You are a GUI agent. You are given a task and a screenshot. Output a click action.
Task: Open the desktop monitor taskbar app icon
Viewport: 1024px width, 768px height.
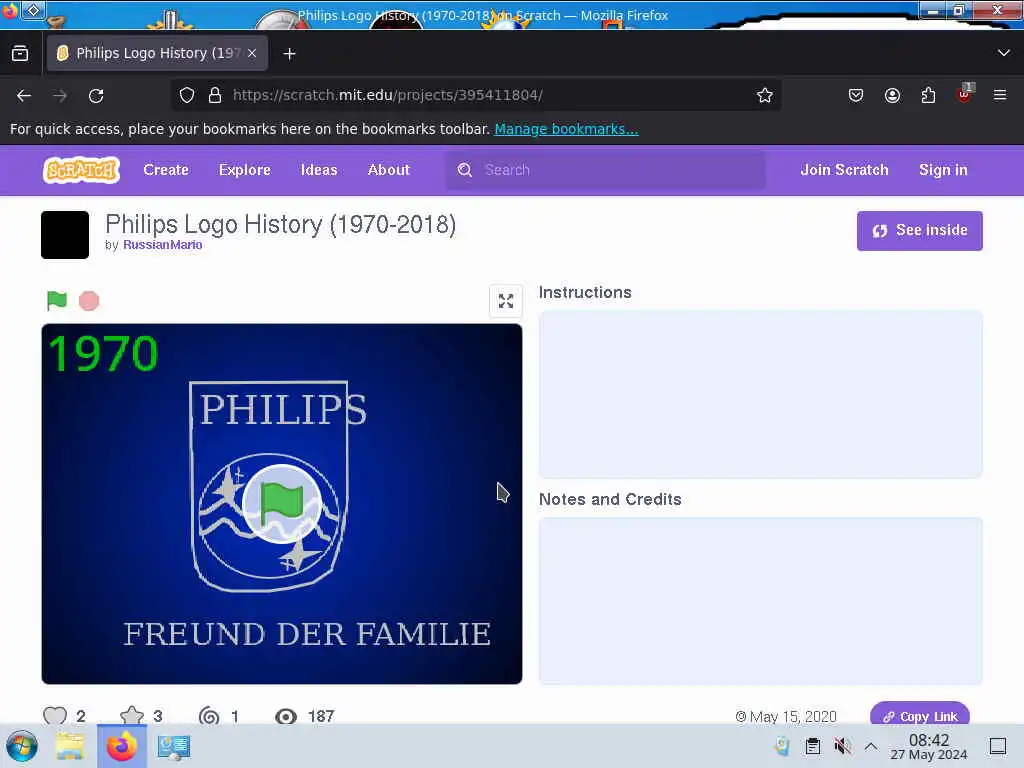tap(174, 746)
